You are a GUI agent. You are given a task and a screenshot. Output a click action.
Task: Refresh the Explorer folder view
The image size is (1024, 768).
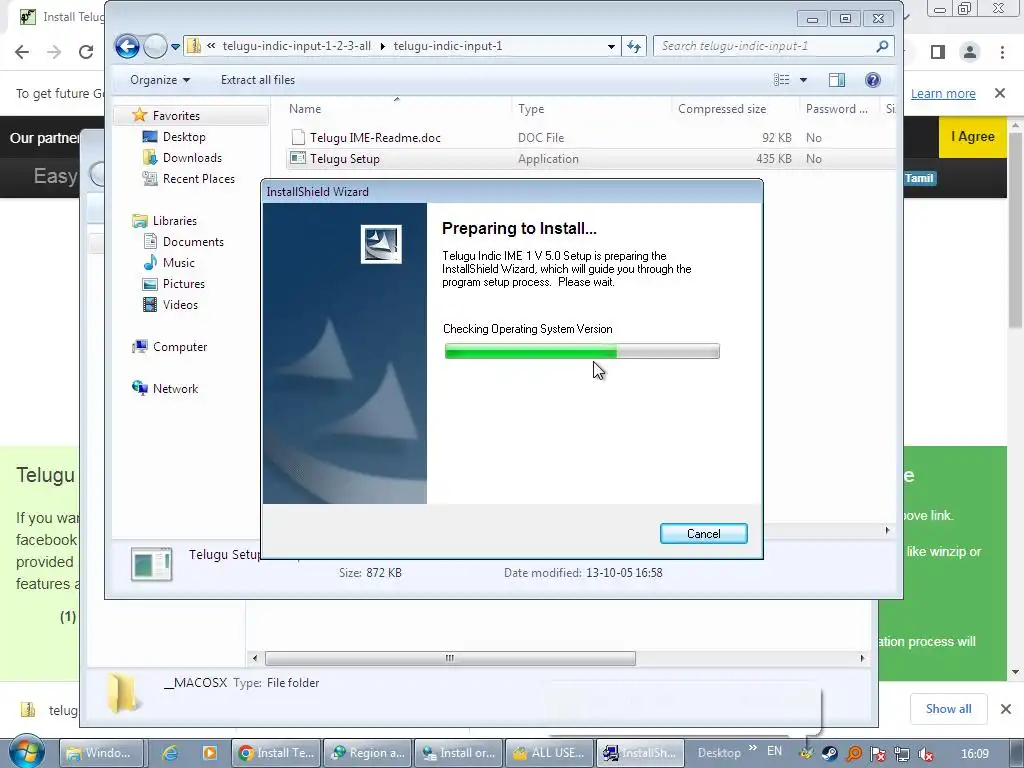tap(633, 46)
